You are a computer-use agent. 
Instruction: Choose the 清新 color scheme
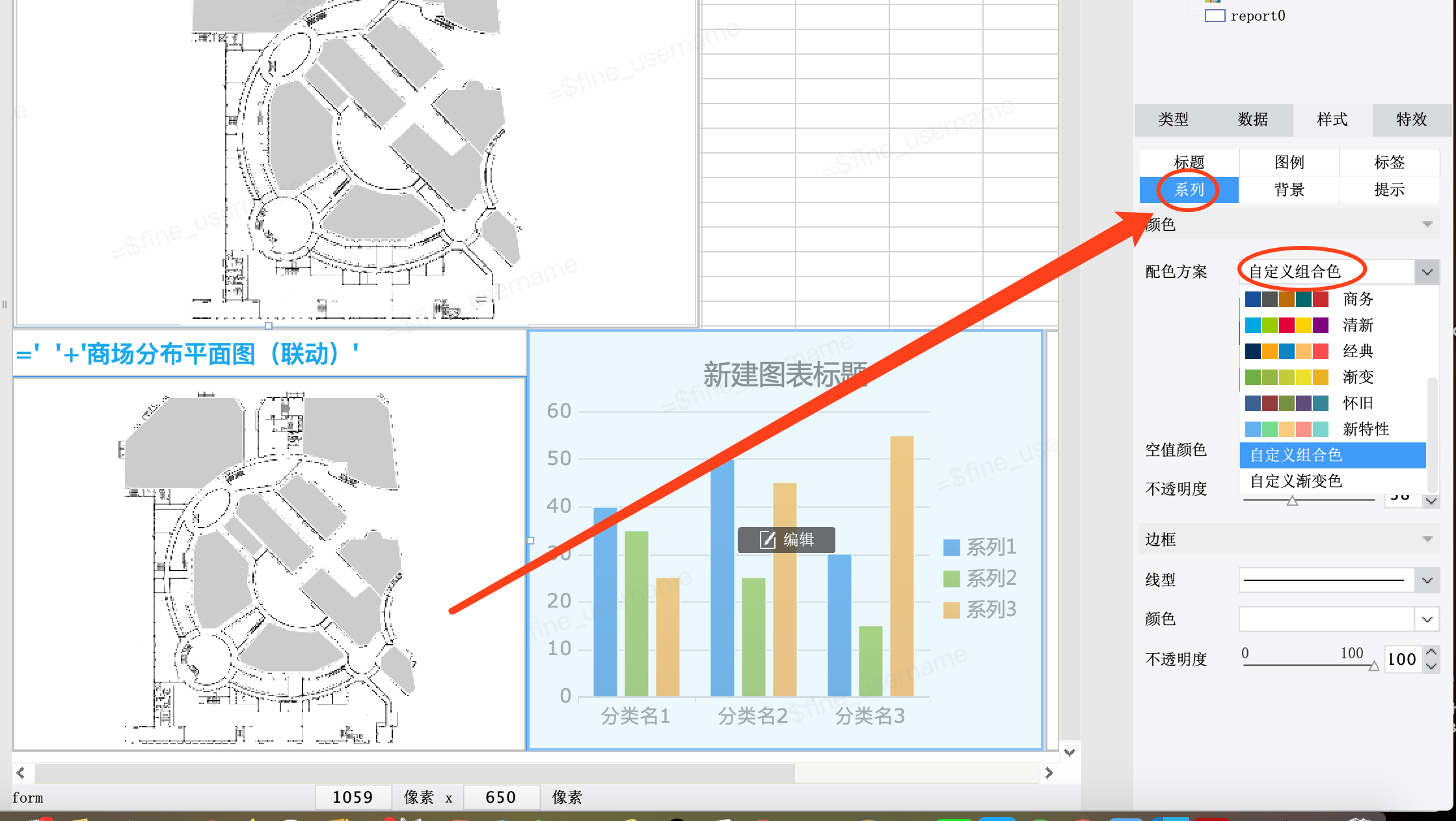click(1332, 325)
